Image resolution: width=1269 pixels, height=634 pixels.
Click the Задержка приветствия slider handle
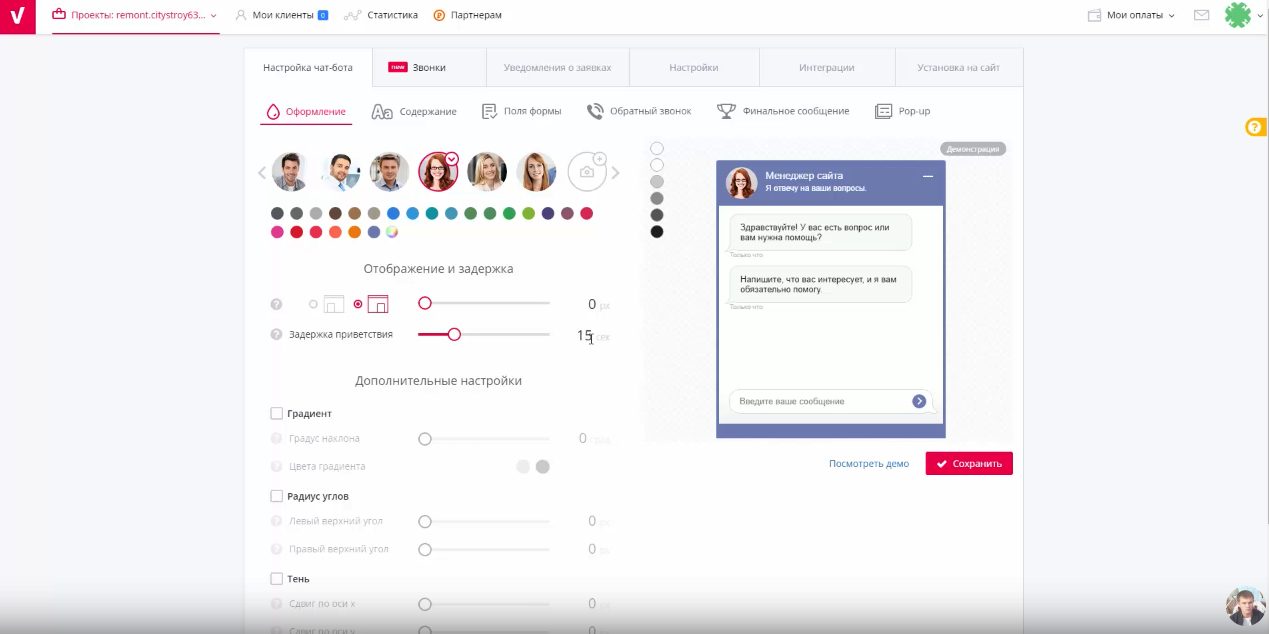(454, 334)
